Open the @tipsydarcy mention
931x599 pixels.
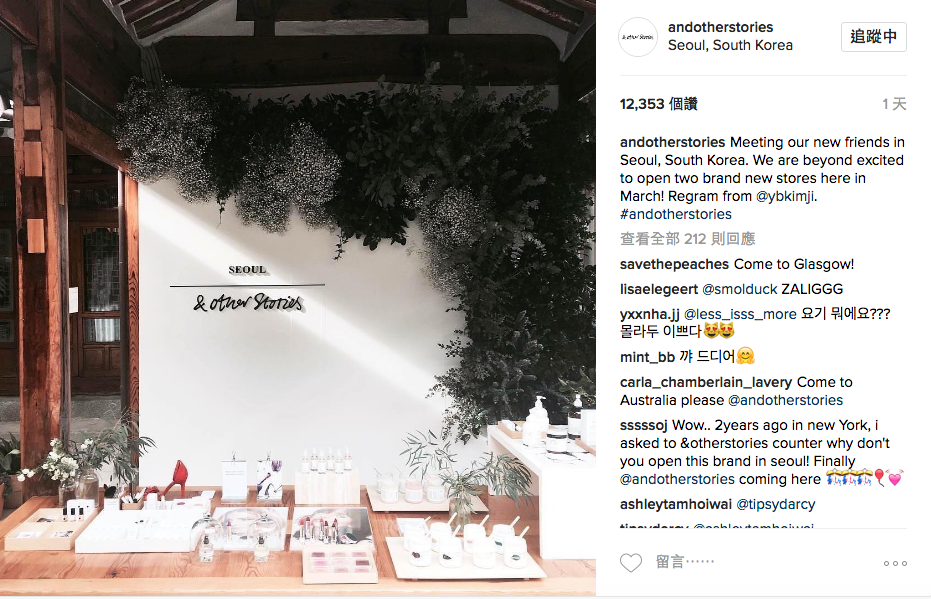point(775,505)
